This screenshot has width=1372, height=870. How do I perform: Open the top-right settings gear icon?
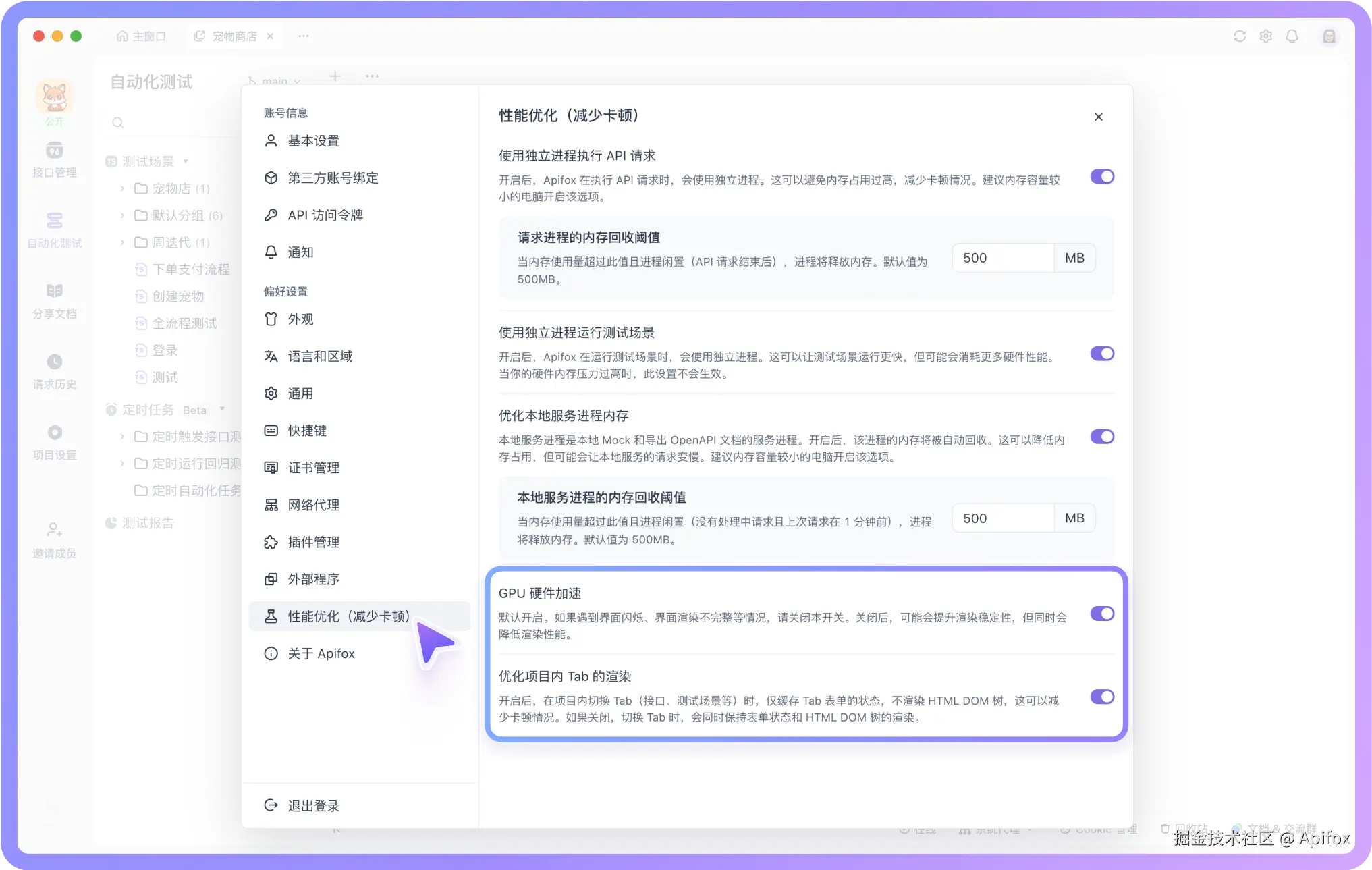1265,36
